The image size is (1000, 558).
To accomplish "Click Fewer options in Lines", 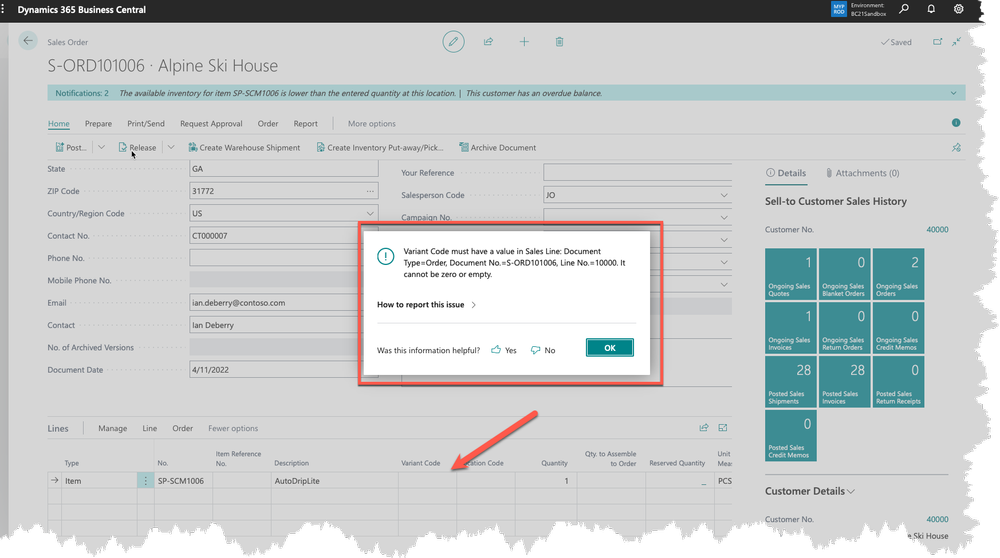I will [233, 429].
